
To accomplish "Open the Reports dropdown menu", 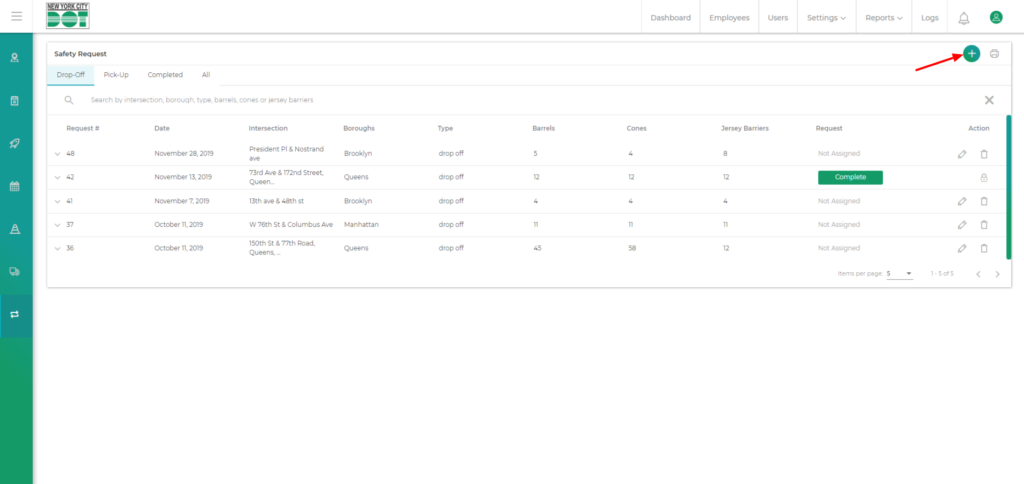I will [884, 18].
